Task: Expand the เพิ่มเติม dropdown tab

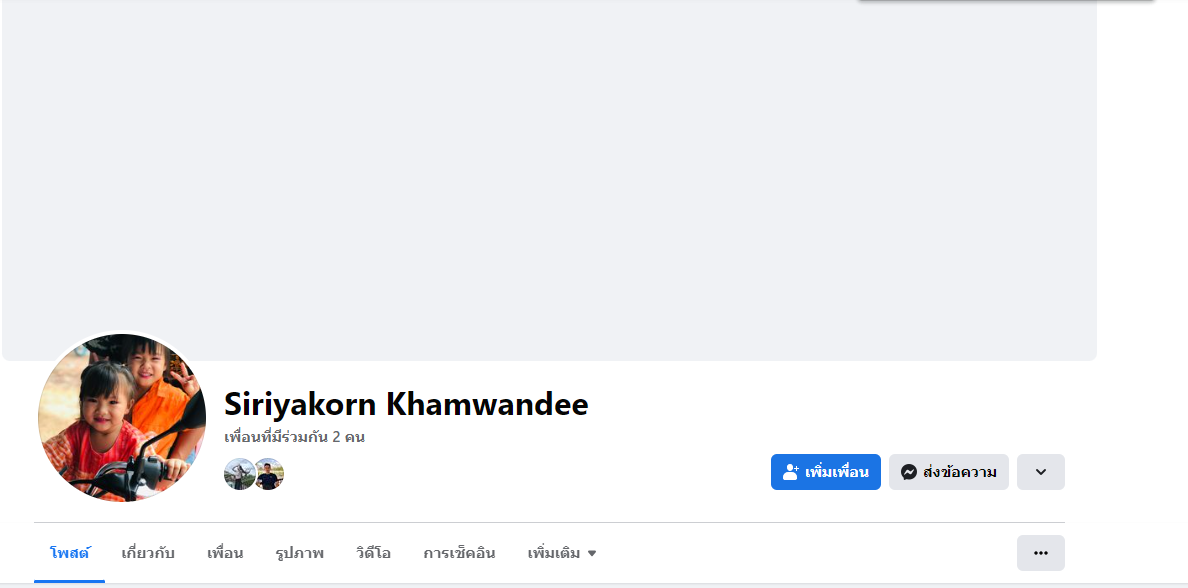Action: click(x=562, y=553)
